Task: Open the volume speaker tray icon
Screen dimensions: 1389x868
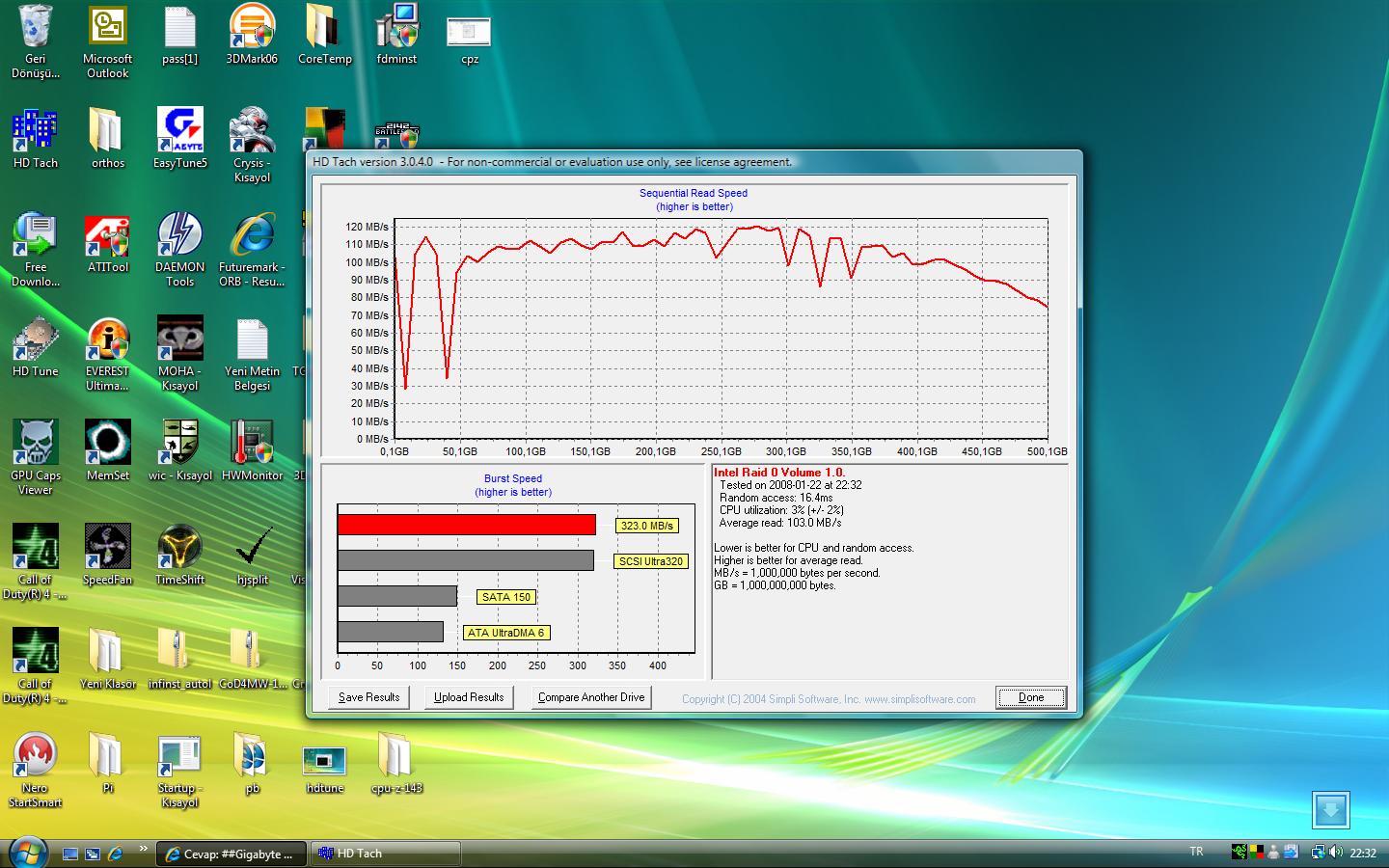Action: point(1336,852)
